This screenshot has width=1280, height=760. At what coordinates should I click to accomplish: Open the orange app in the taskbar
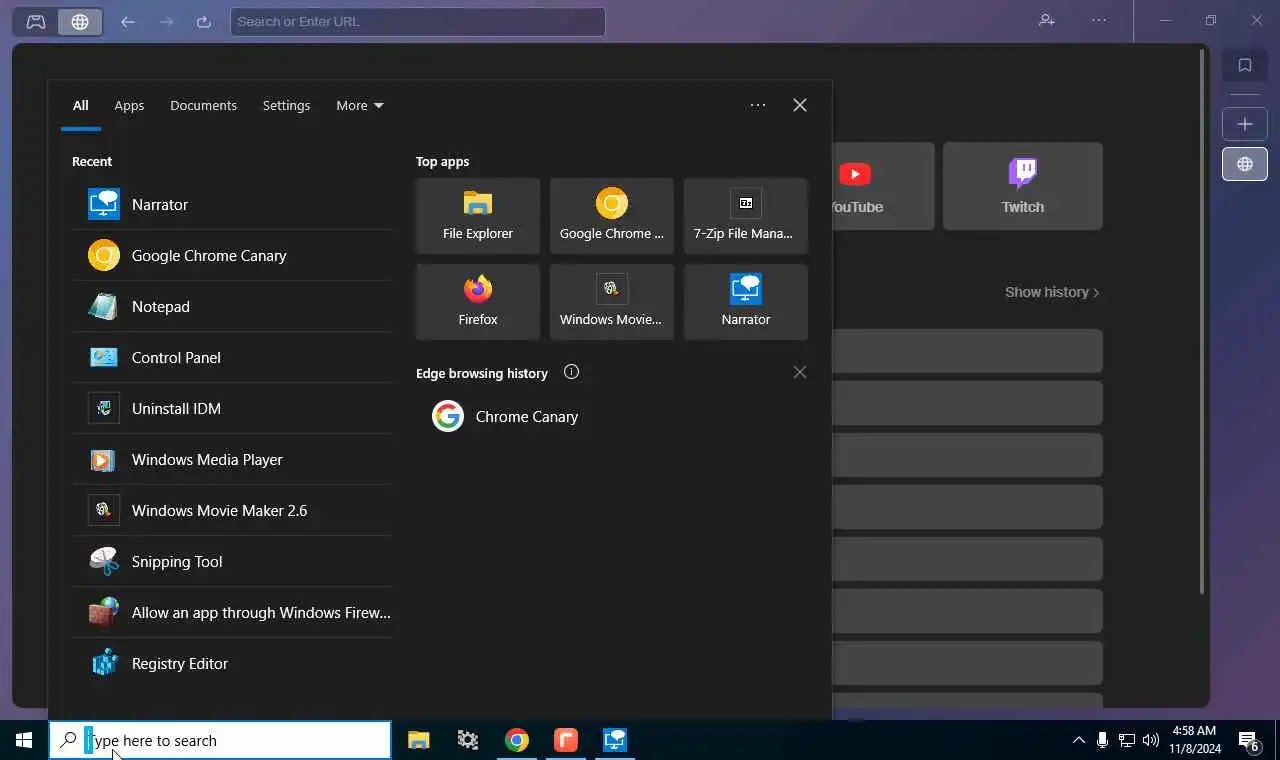click(x=566, y=740)
